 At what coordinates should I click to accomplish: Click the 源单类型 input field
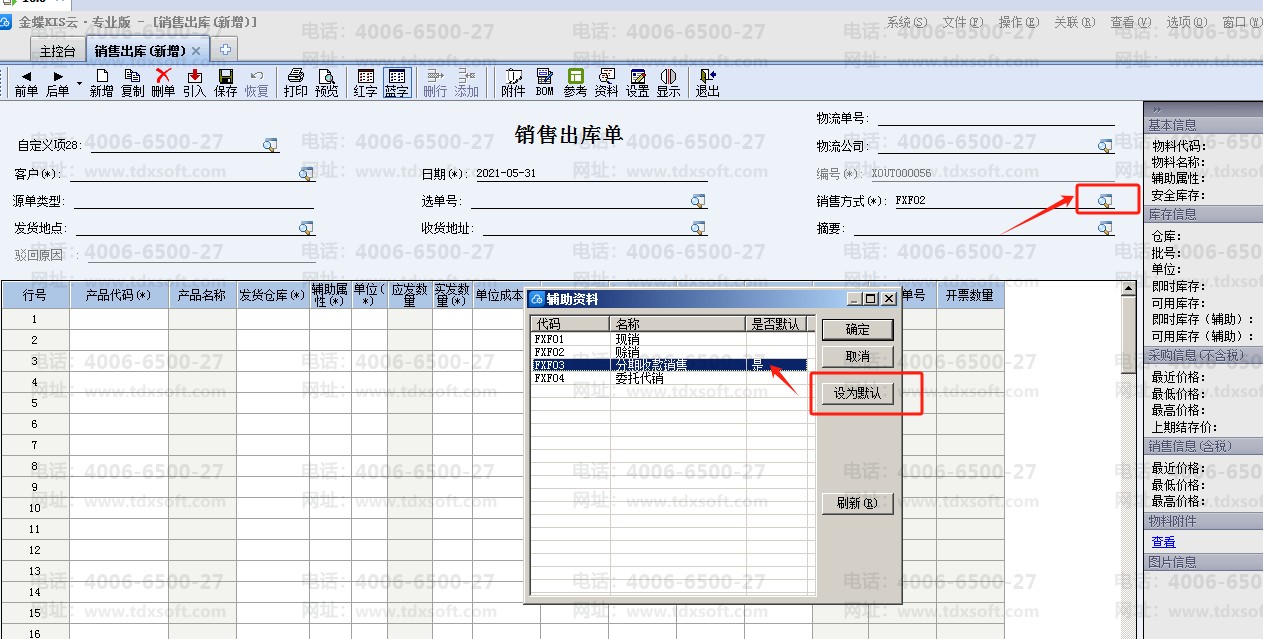(x=192, y=201)
